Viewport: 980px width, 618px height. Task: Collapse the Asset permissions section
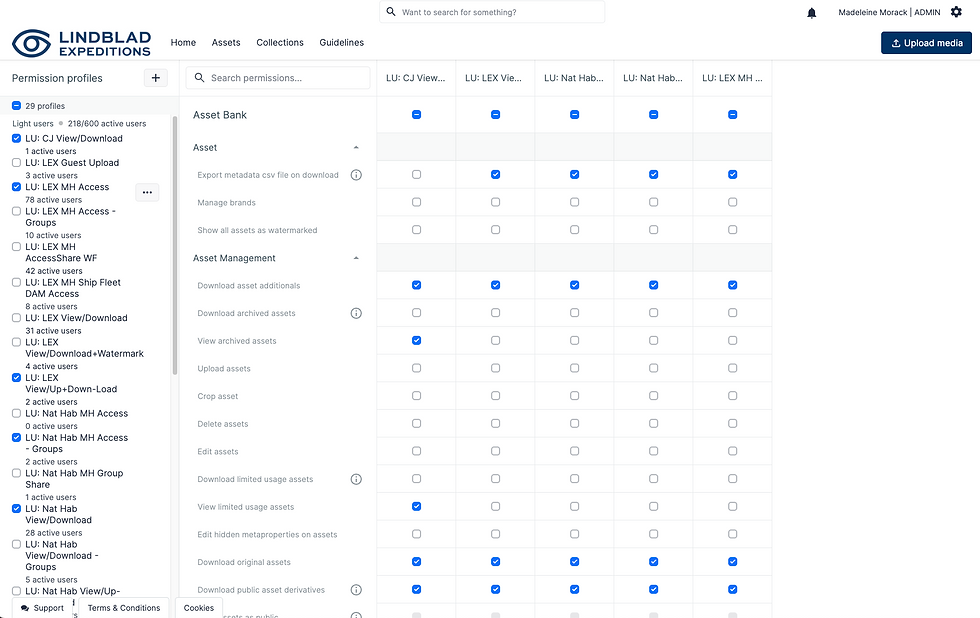(357, 148)
